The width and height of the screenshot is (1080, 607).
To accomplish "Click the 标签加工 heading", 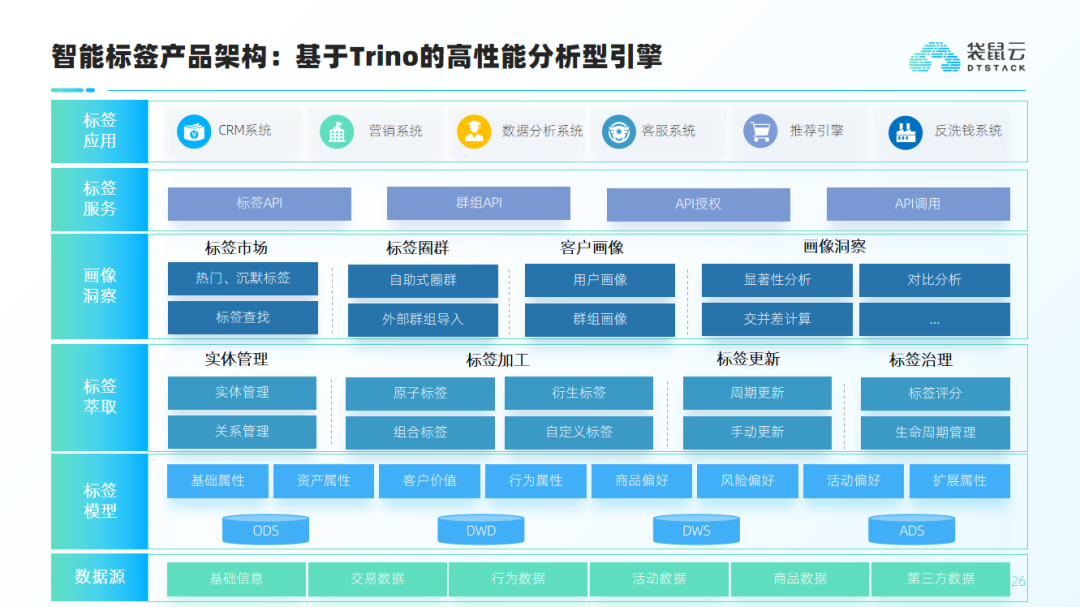I will (x=498, y=360).
